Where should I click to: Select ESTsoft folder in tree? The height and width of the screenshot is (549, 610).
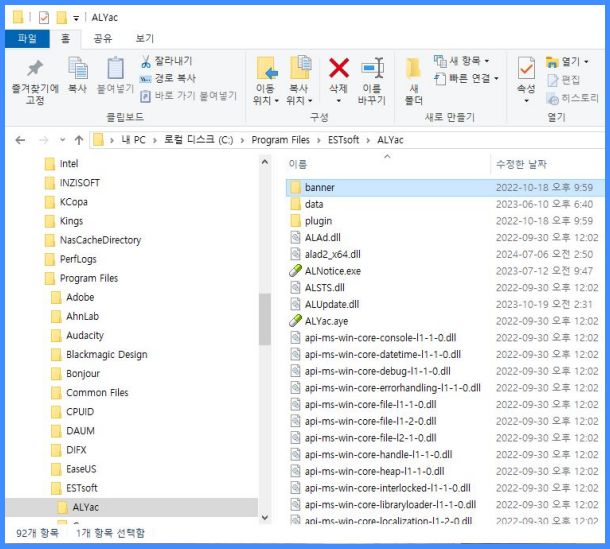pyautogui.click(x=82, y=488)
